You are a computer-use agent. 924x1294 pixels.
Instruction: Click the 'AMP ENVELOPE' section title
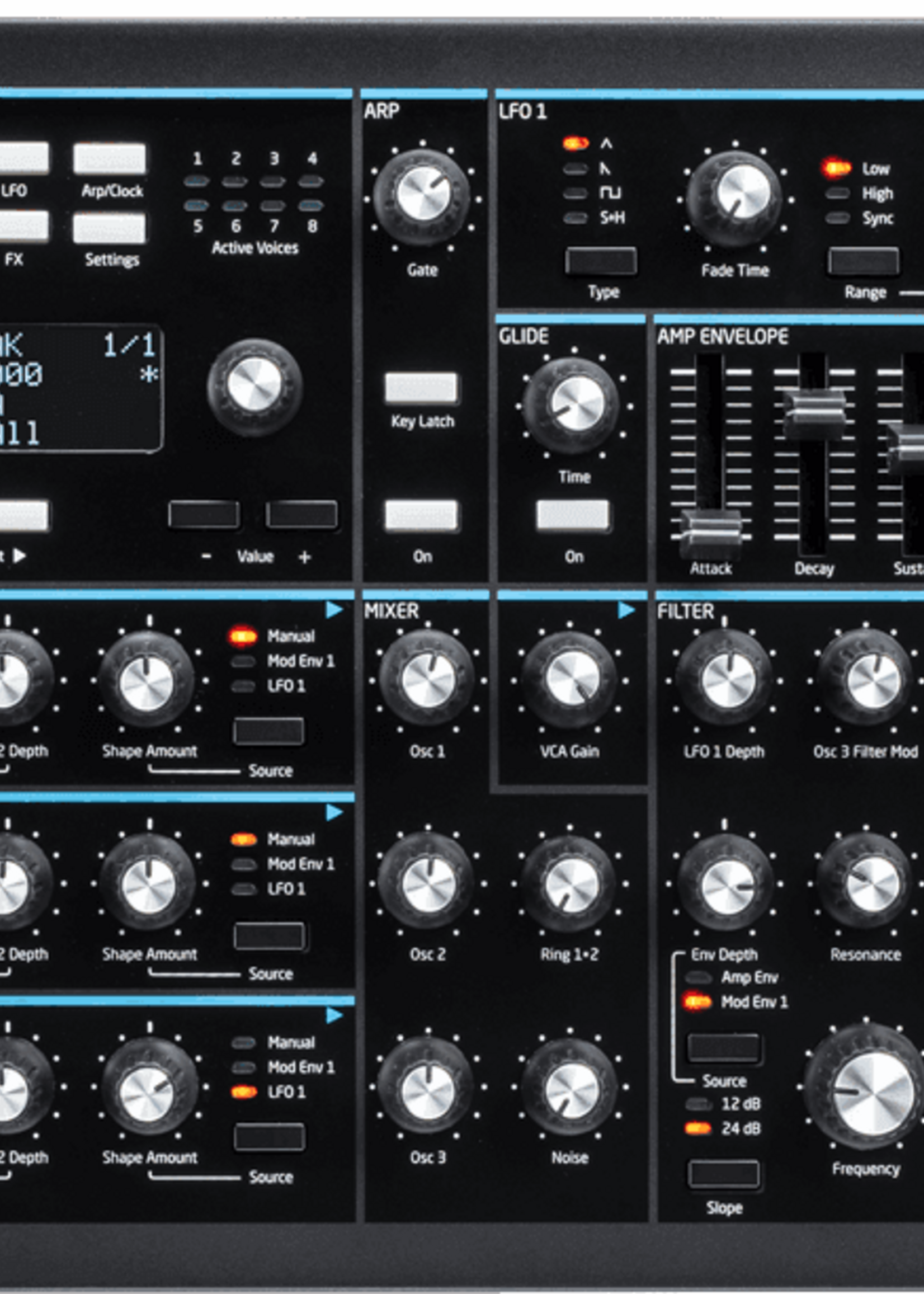pyautogui.click(x=723, y=337)
